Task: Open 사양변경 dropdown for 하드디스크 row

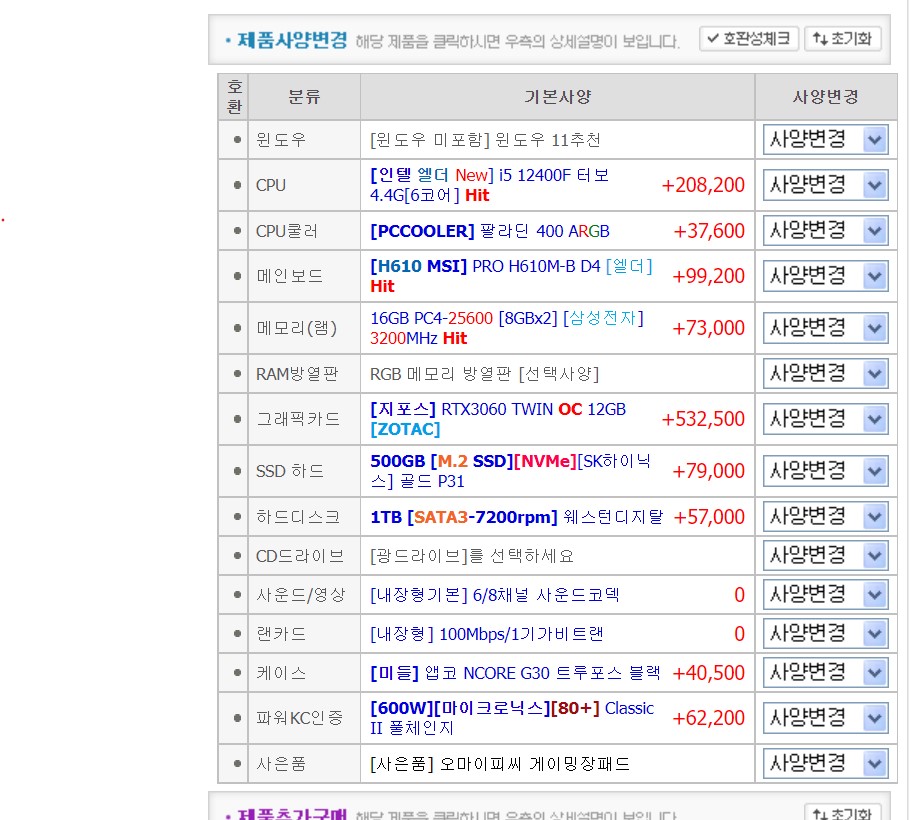Action: 825,516
